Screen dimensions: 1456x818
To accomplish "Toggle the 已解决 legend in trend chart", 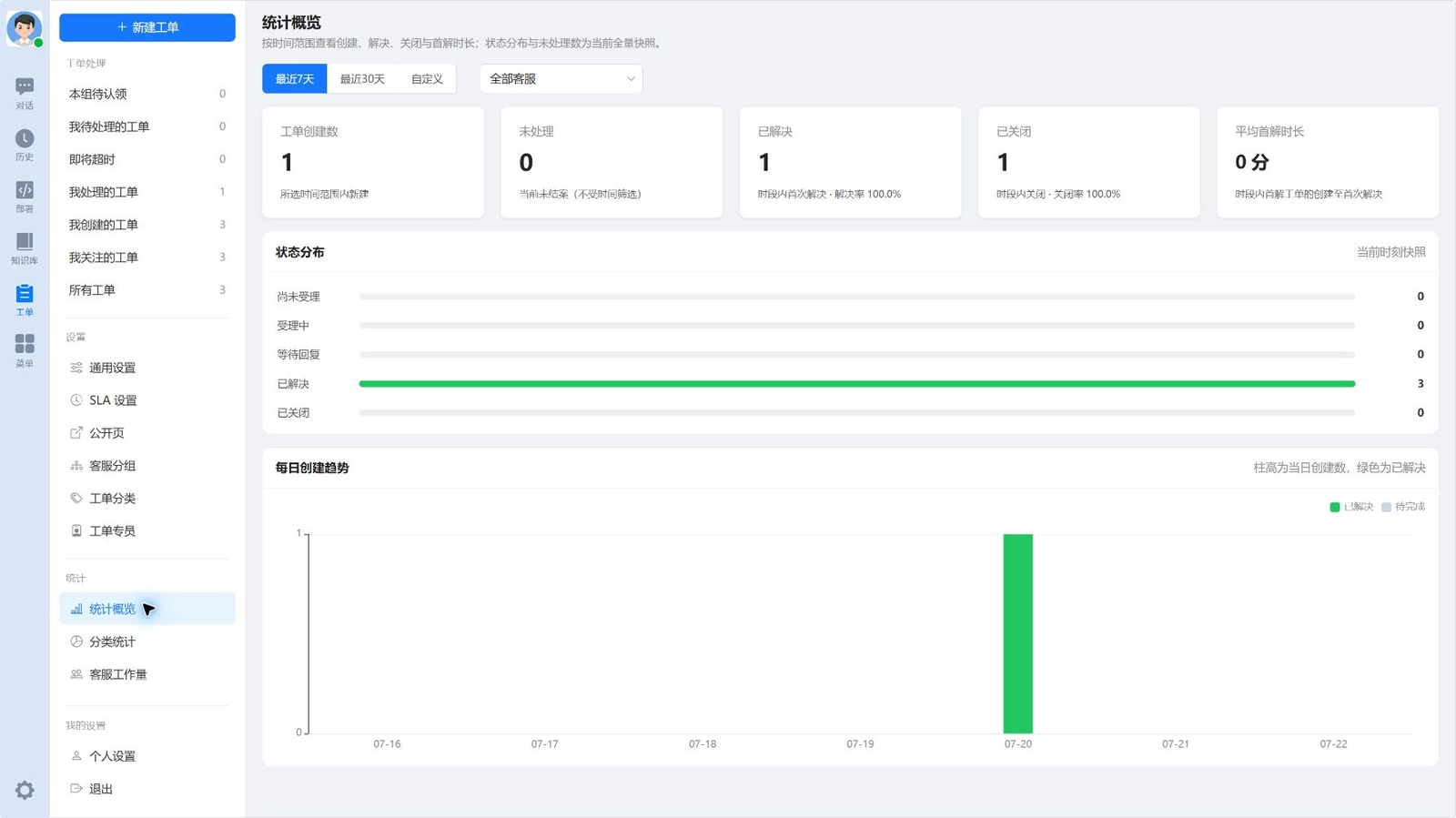I will (x=1351, y=507).
